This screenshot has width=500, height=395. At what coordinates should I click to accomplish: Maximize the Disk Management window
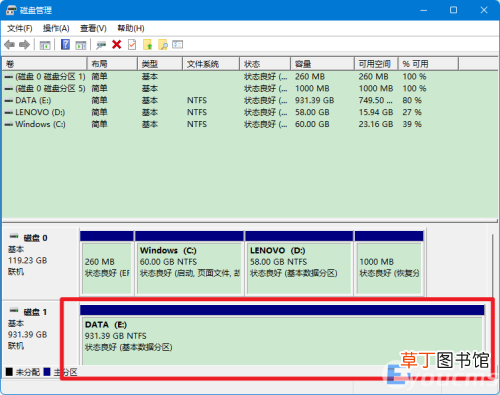point(453,10)
